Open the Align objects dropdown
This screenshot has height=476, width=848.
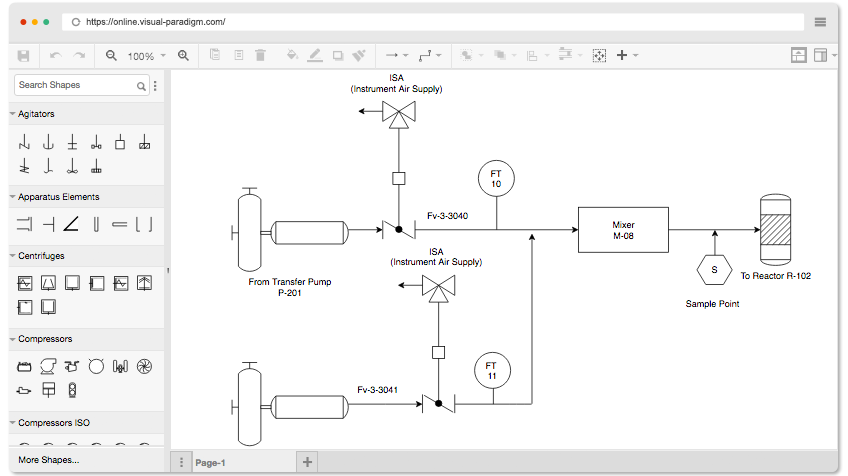[x=538, y=55]
